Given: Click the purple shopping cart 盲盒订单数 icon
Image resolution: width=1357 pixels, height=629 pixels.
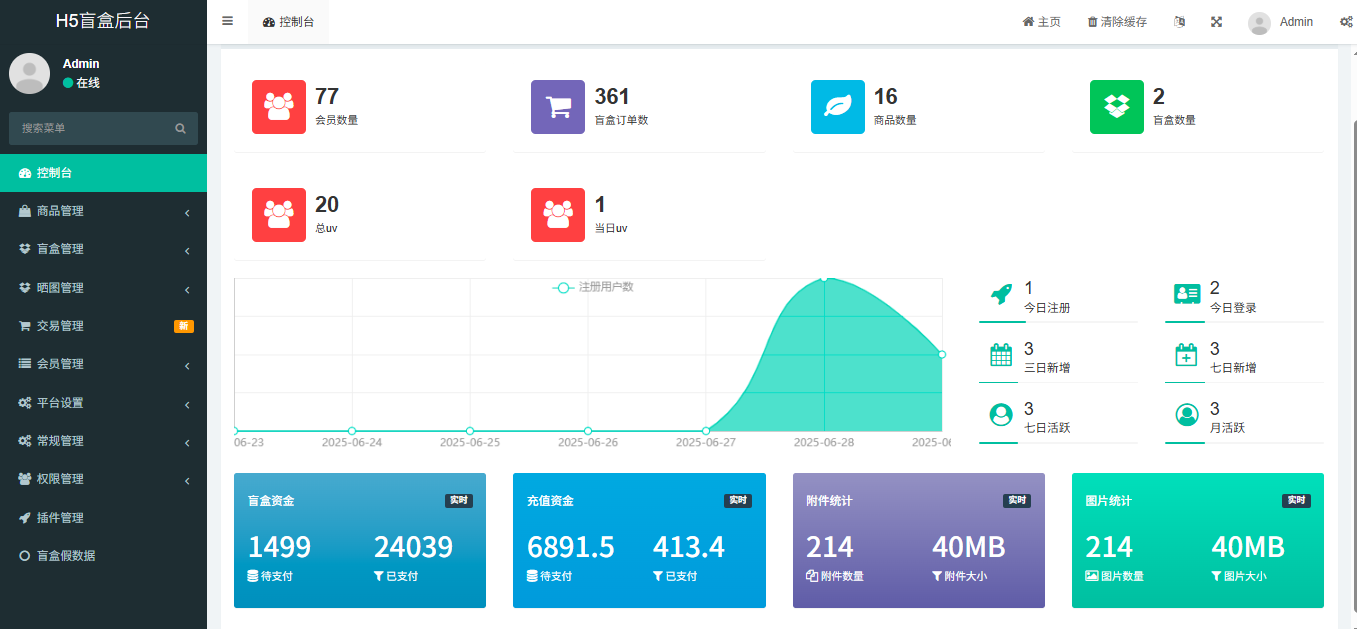Looking at the screenshot, I should (558, 106).
